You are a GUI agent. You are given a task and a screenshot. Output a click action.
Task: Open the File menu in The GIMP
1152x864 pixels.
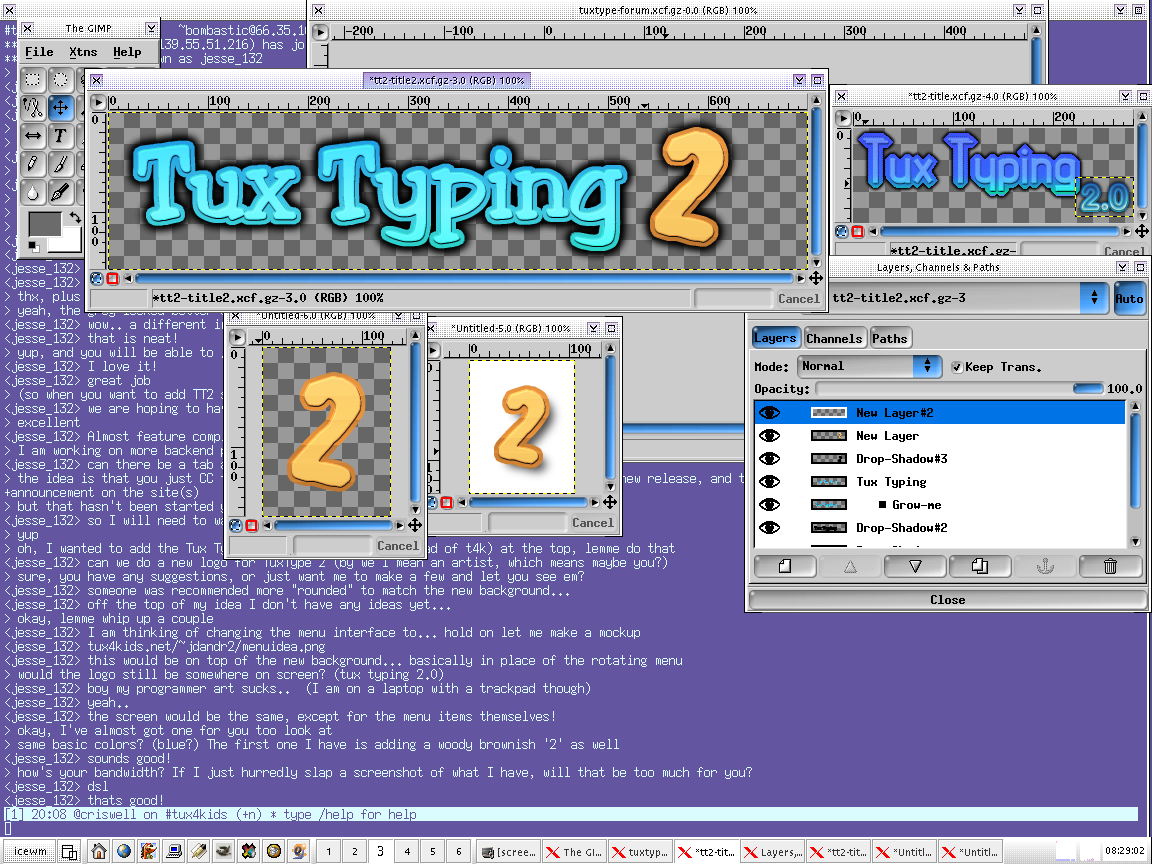tap(39, 52)
